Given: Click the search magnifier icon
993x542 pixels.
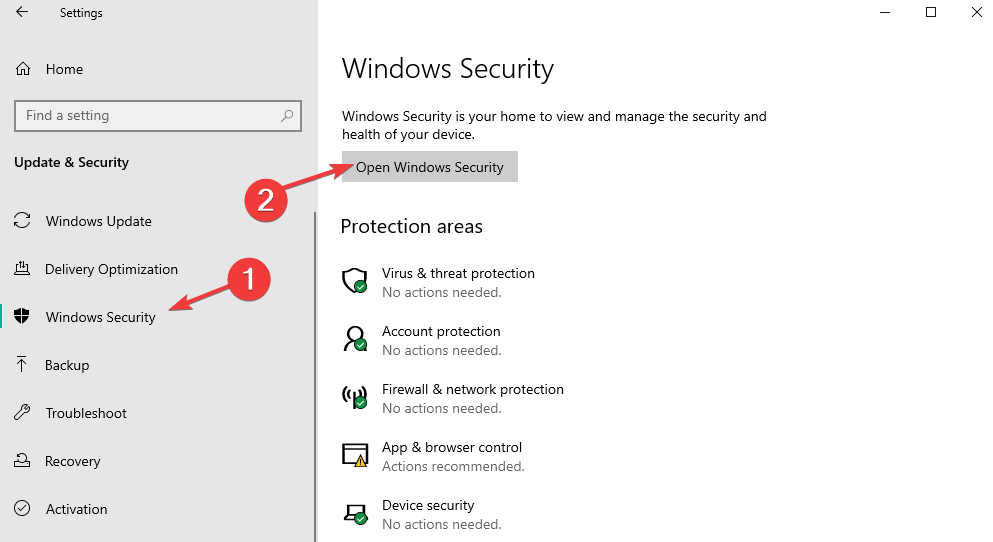Looking at the screenshot, I should pyautogui.click(x=287, y=116).
